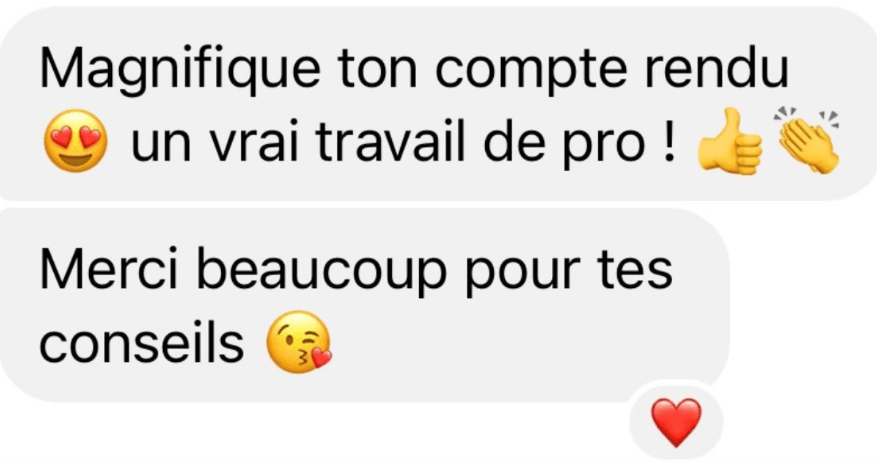Screen dimensions: 877x462
Task: Click the word "ton" in first message
Action: tap(378, 70)
